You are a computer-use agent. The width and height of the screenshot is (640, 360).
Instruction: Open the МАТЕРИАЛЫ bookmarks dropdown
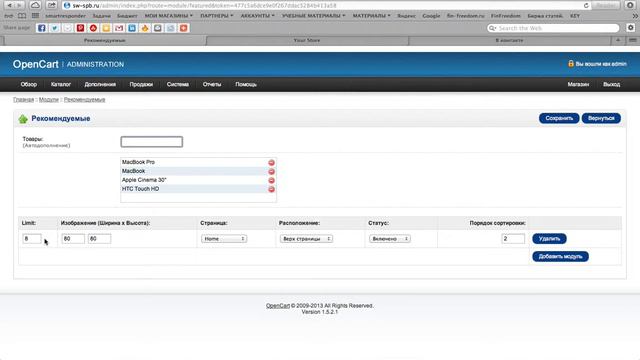point(371,16)
